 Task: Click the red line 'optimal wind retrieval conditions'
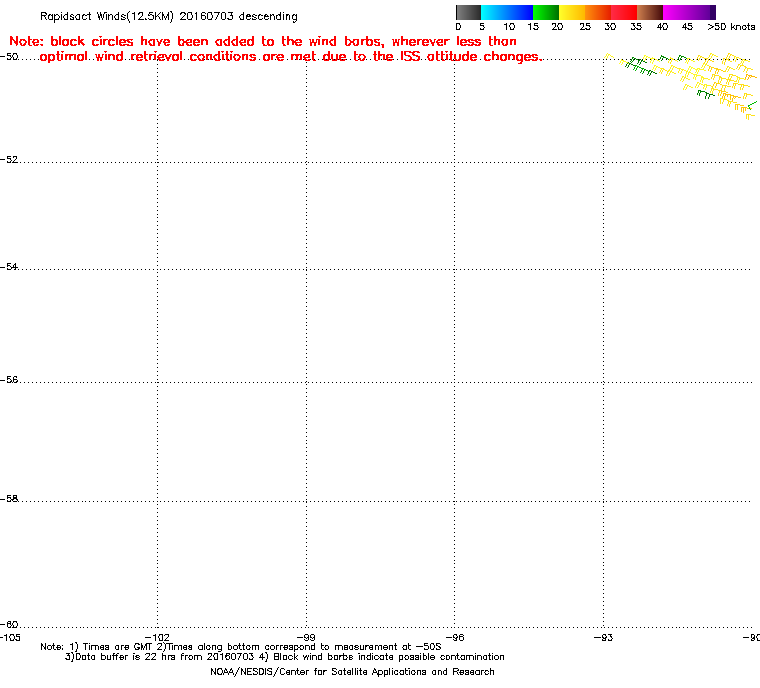290,57
